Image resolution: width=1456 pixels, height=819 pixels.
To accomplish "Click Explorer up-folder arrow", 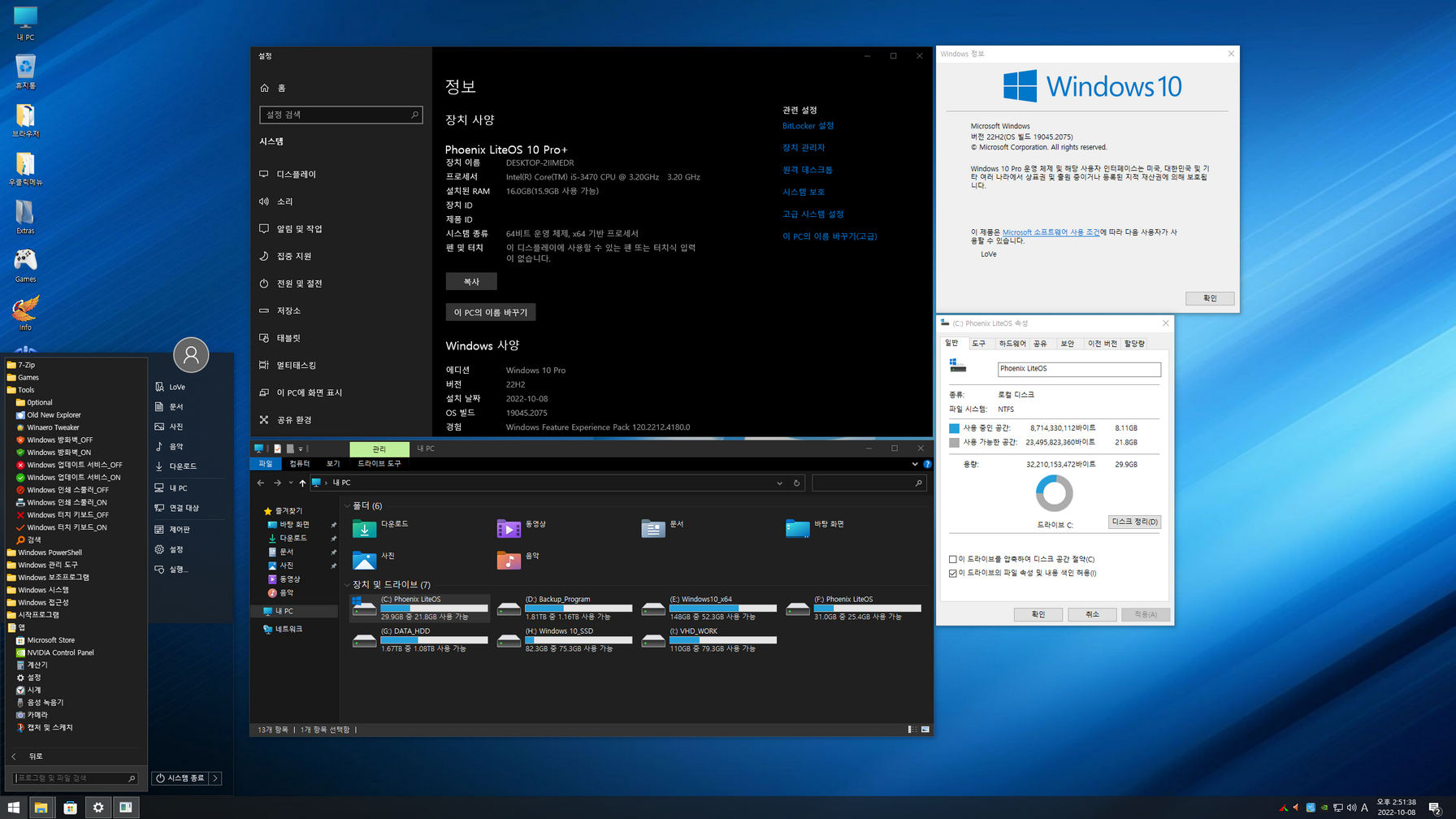I will point(302,483).
